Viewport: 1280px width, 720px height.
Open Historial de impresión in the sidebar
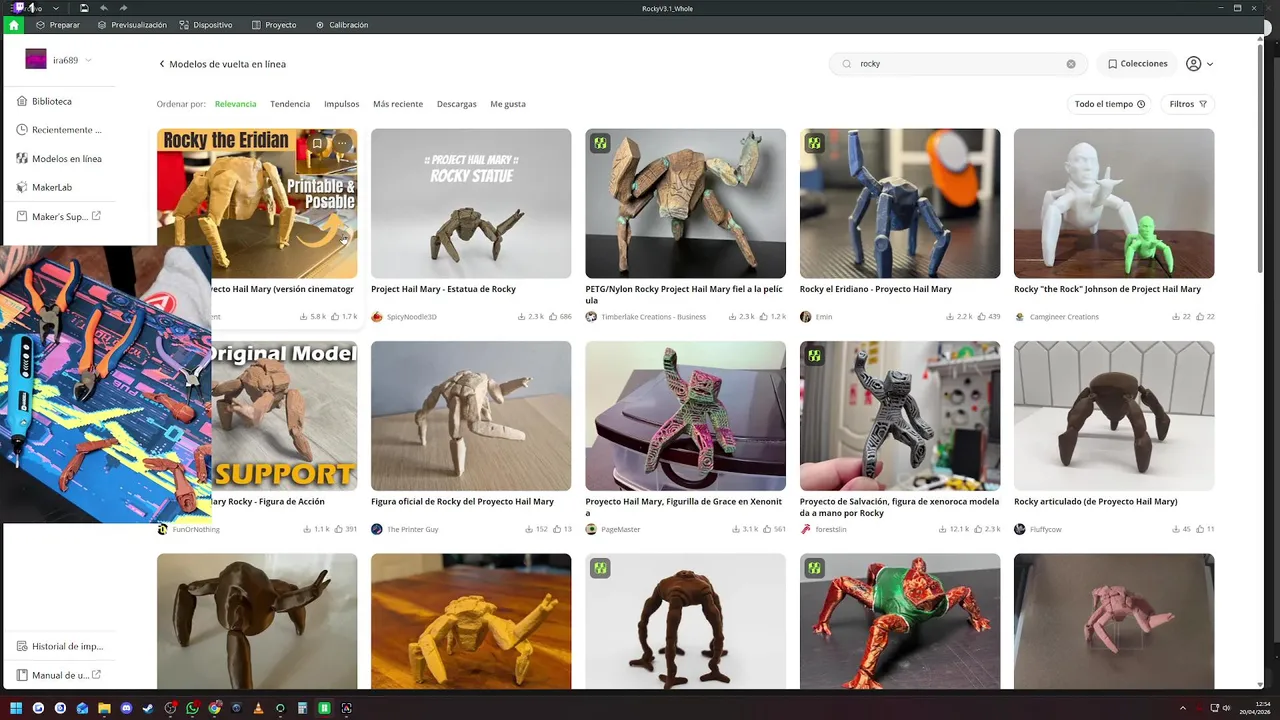tap(60, 646)
